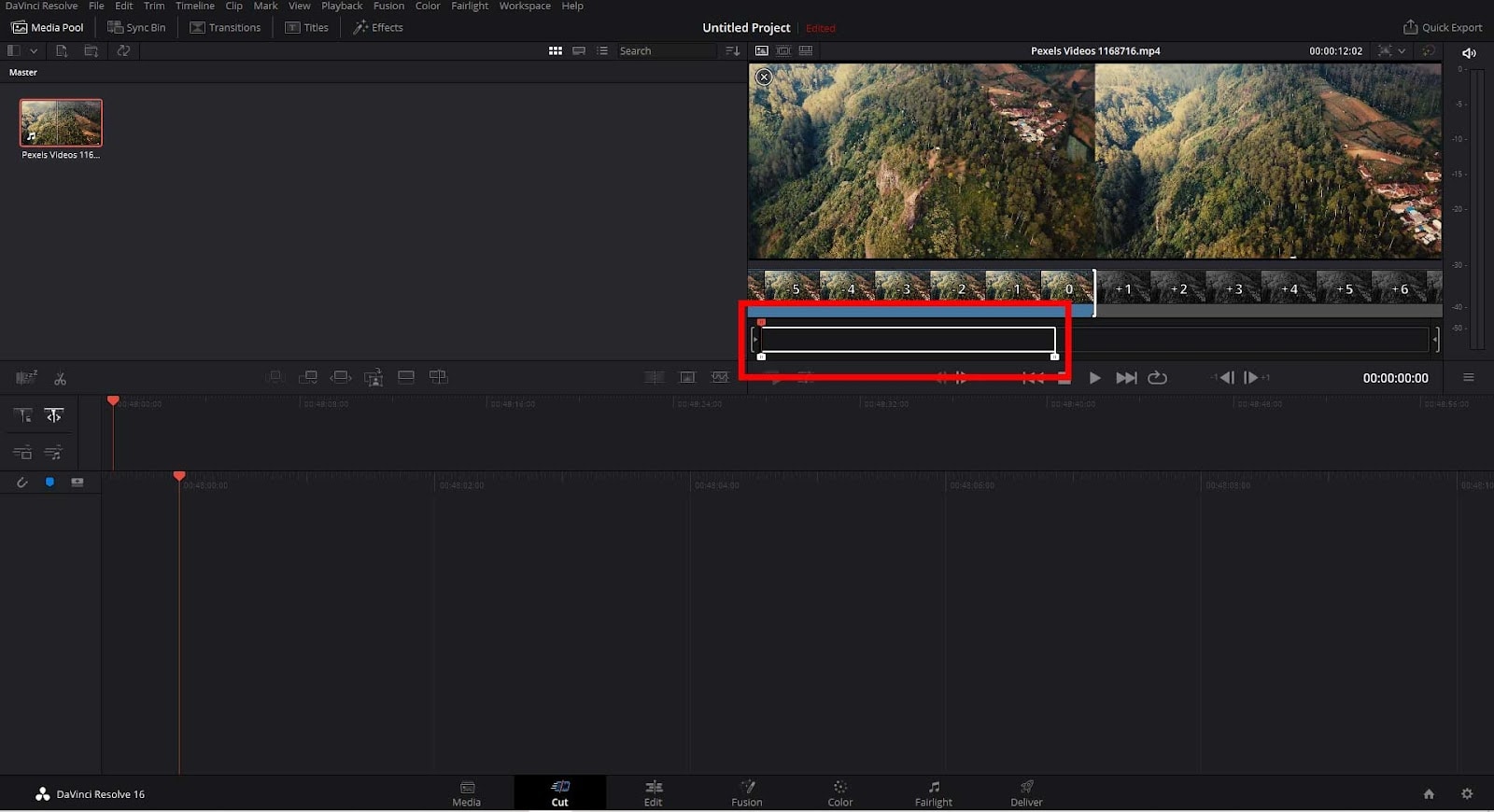Open the Boring Detector tool
1494x812 pixels.
tap(26, 377)
